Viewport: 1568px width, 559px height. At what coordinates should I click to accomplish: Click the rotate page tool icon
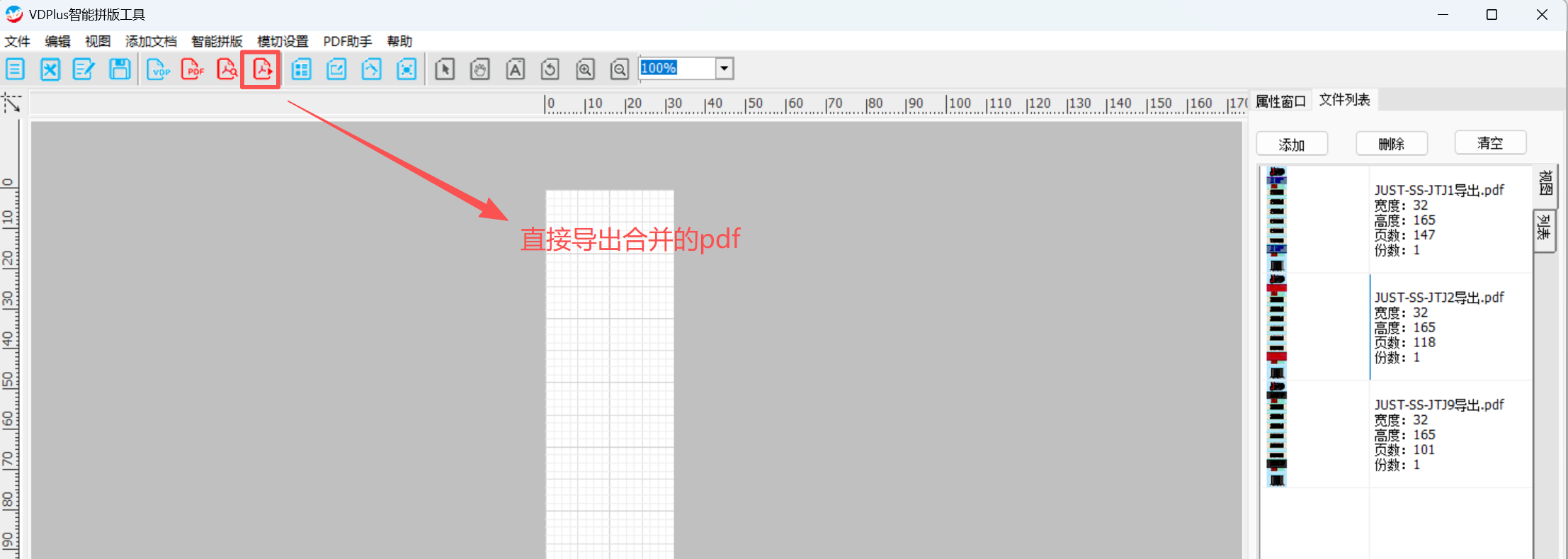550,69
